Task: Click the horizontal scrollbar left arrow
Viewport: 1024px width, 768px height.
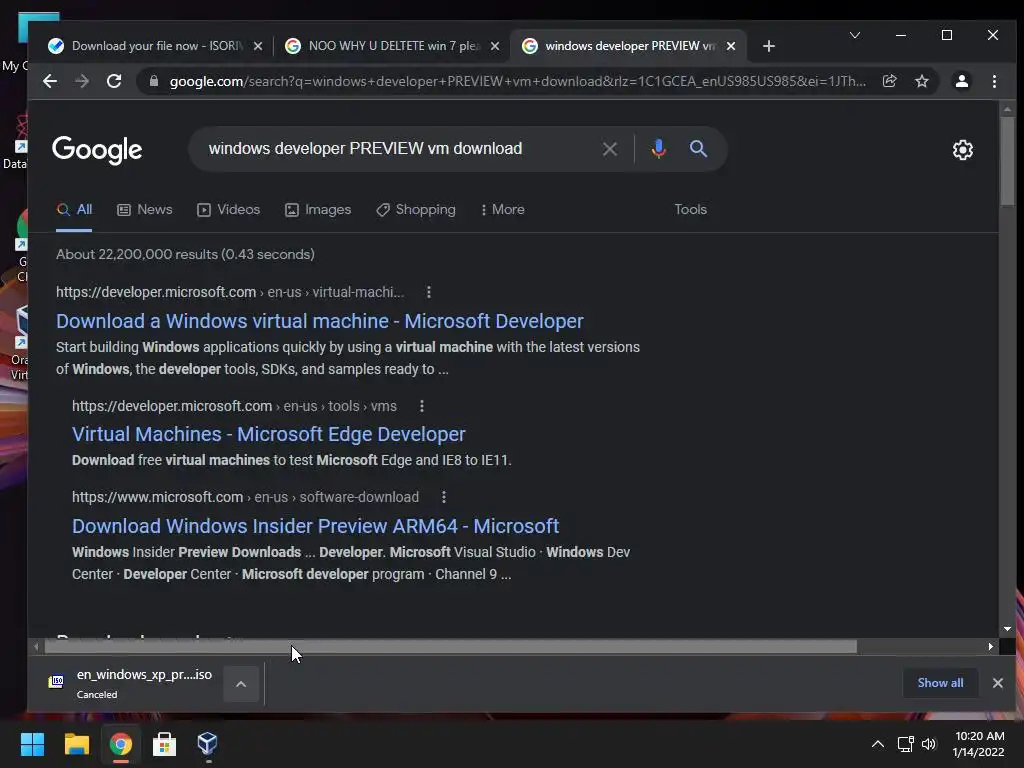Action: point(36,647)
